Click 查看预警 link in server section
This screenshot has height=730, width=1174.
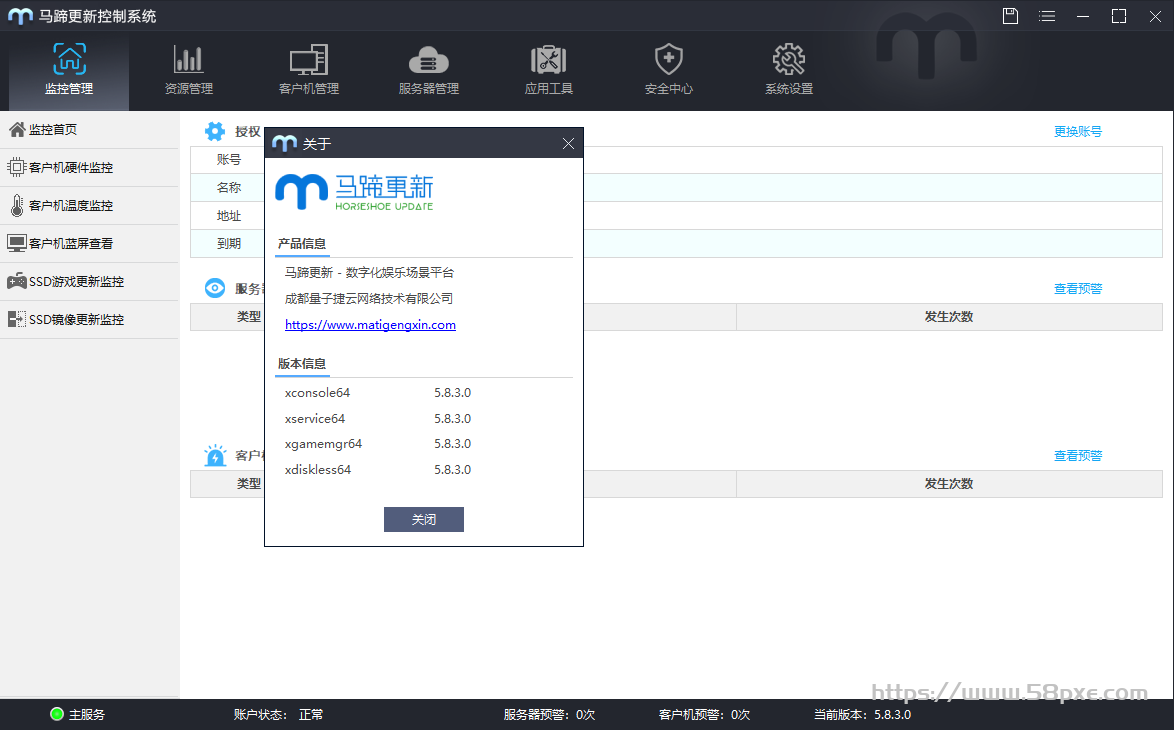pos(1078,289)
